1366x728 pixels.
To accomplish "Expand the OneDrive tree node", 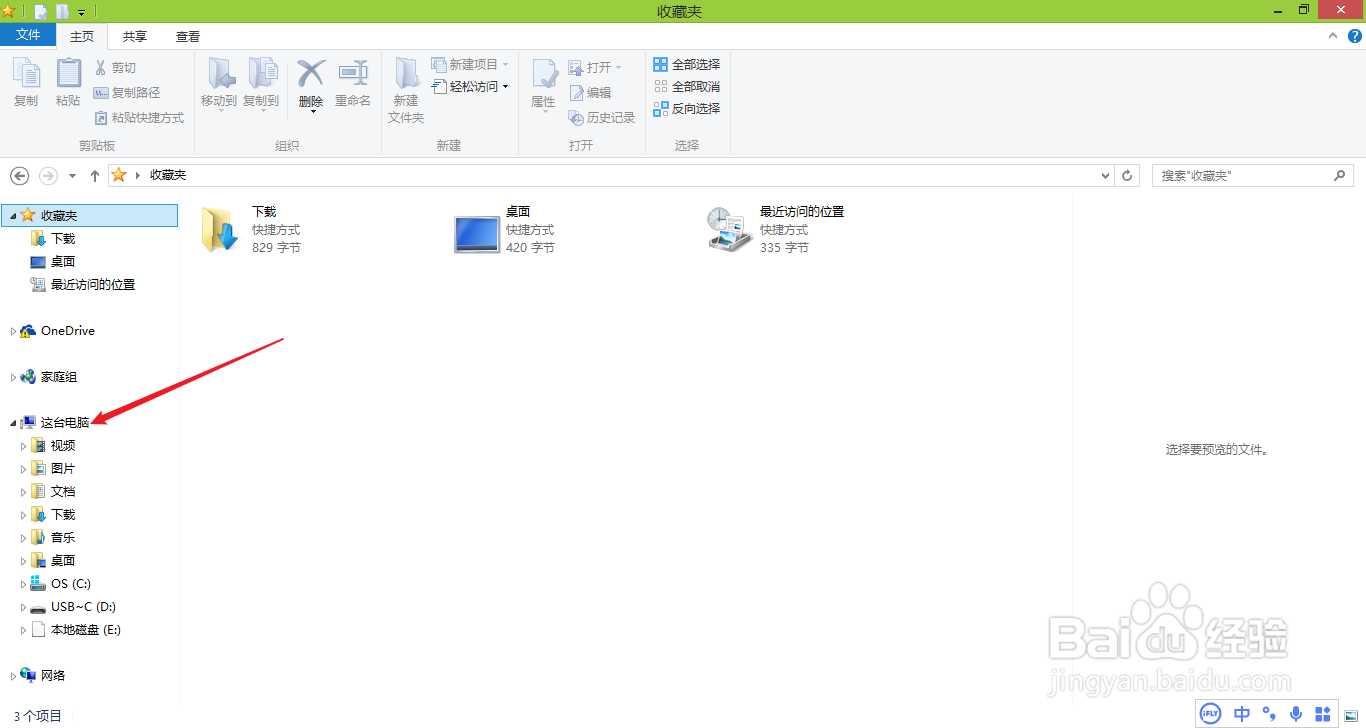I will click(13, 331).
